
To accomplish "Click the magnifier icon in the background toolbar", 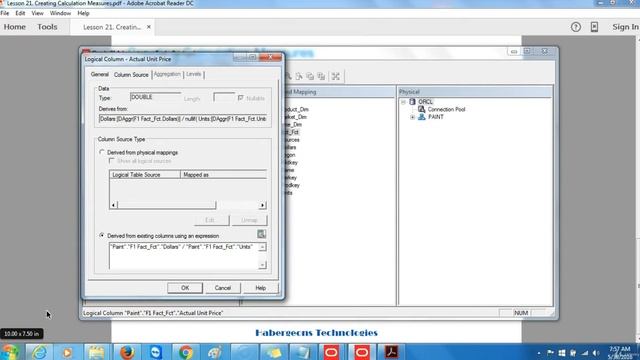I will click(288, 76).
